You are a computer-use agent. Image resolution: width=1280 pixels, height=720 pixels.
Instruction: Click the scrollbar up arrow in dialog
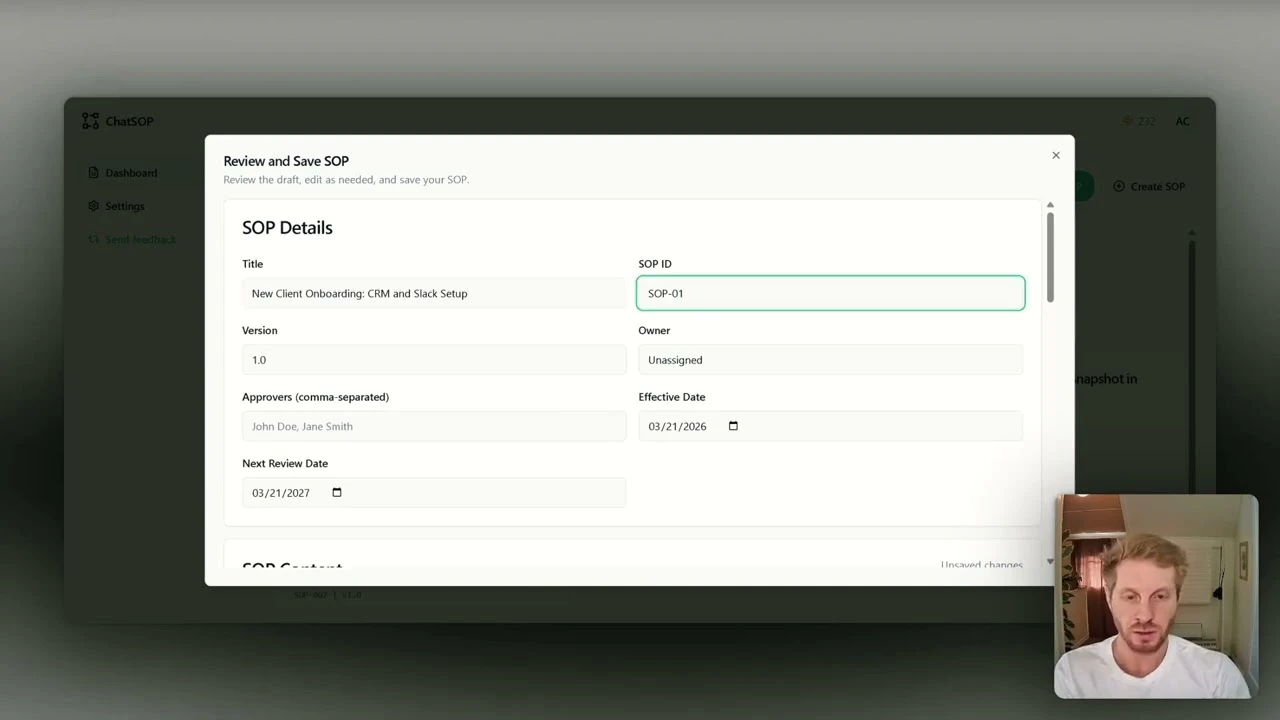[x=1050, y=205]
